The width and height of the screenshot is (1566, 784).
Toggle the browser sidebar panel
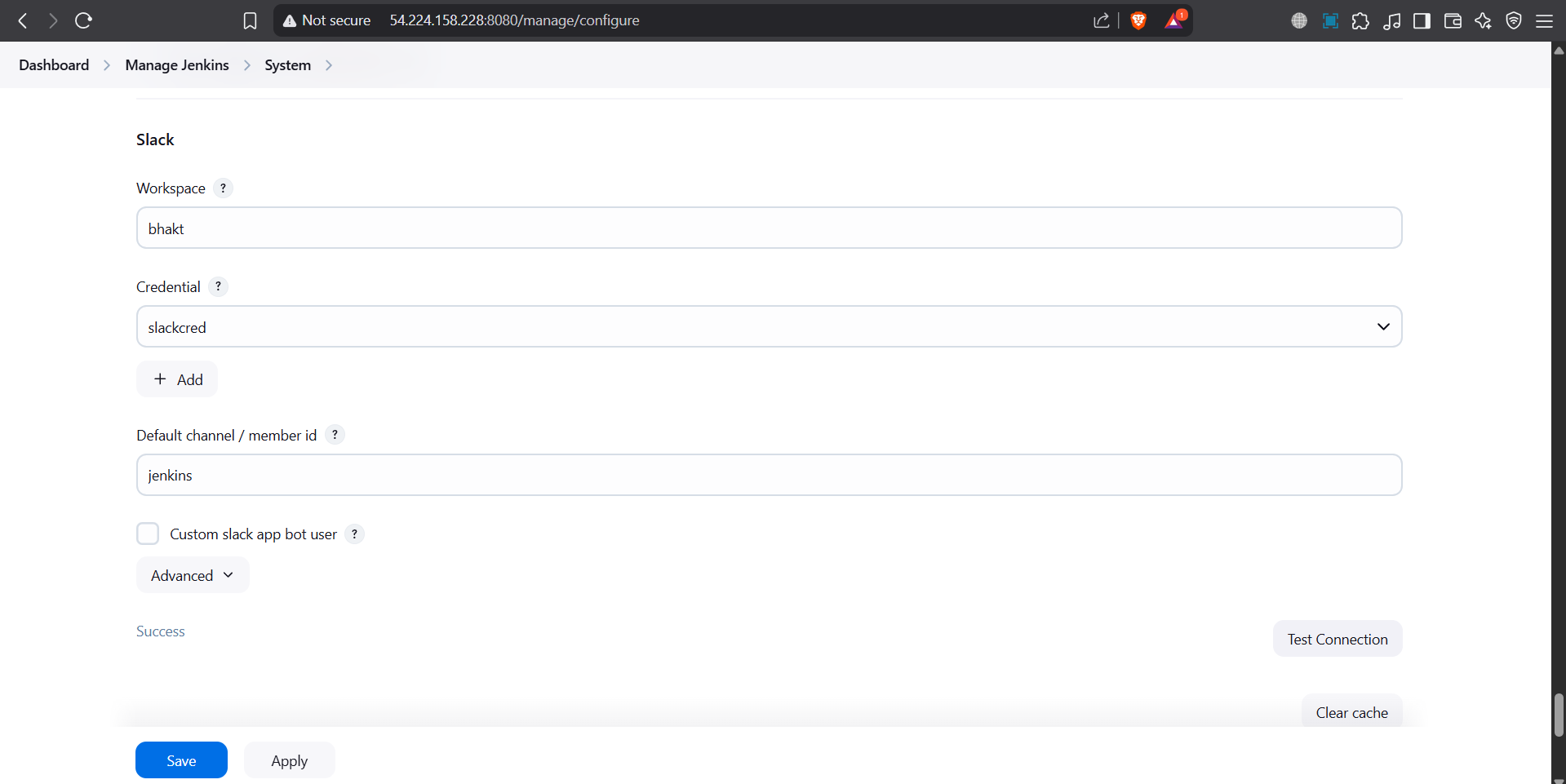[x=1422, y=20]
